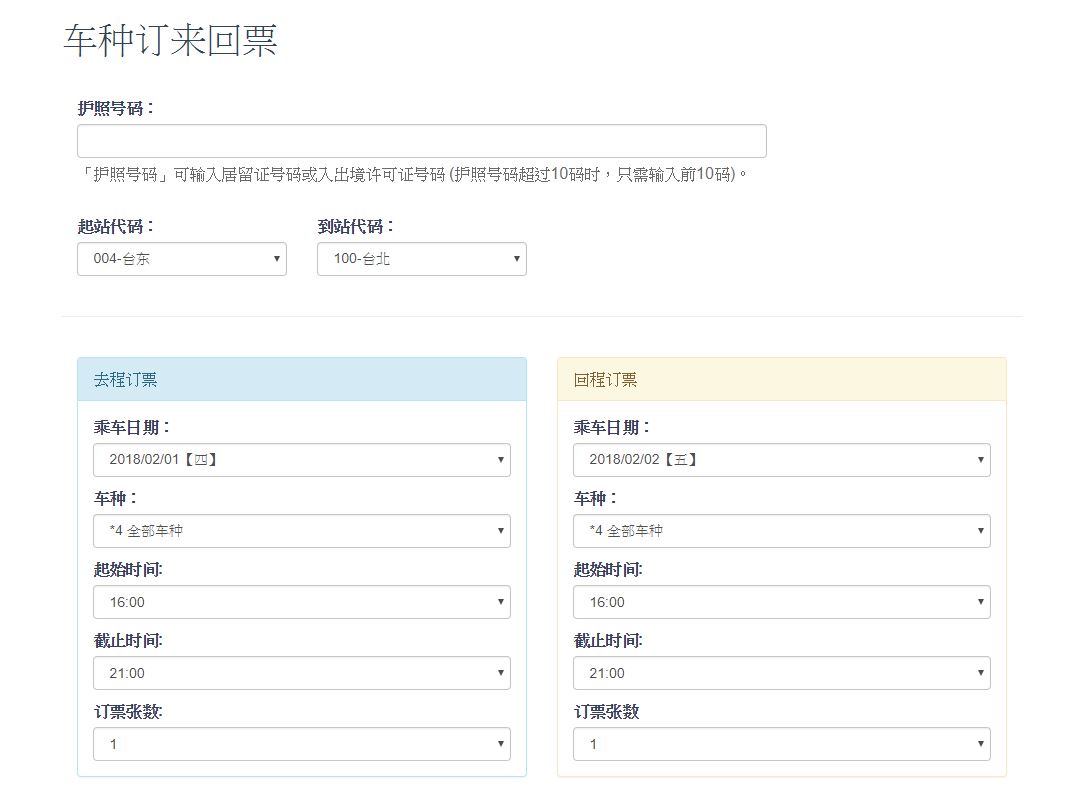Viewport: 1087px width, 809px height.
Task: Open the 到站代码 dropdown showing 100-台北
Action: (x=421, y=259)
